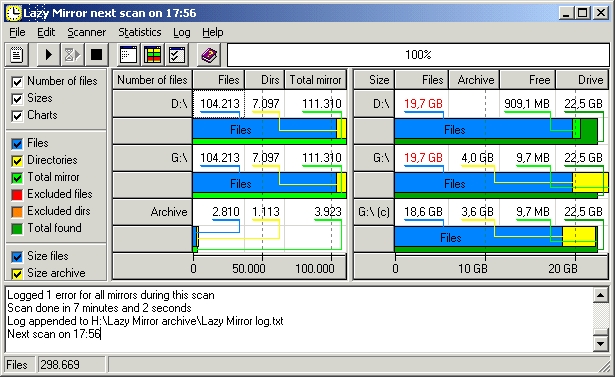Stop the scan with square button
Image resolution: width=615 pixels, height=377 pixels.
click(x=96, y=55)
